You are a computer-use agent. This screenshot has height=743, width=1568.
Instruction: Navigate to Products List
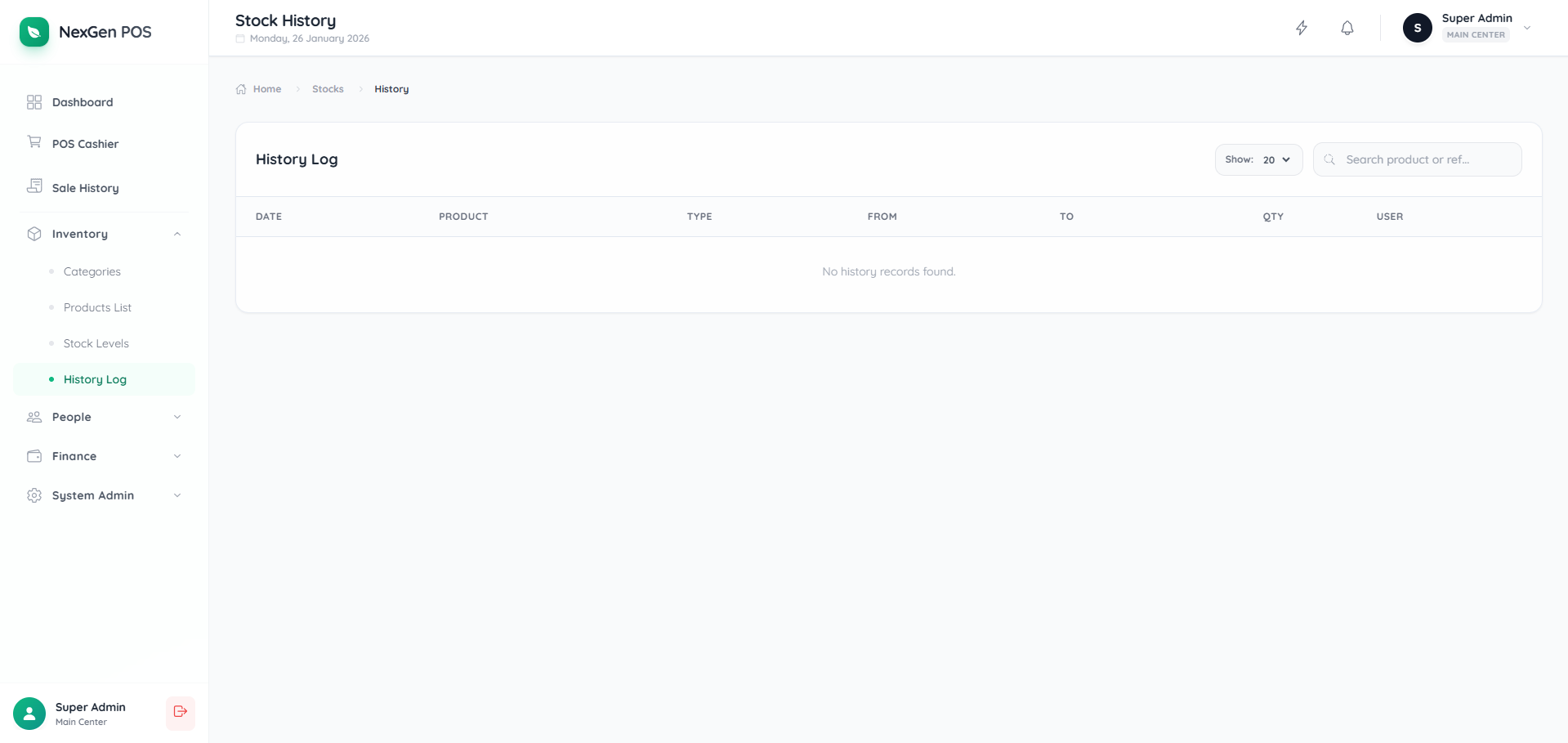[x=97, y=307]
